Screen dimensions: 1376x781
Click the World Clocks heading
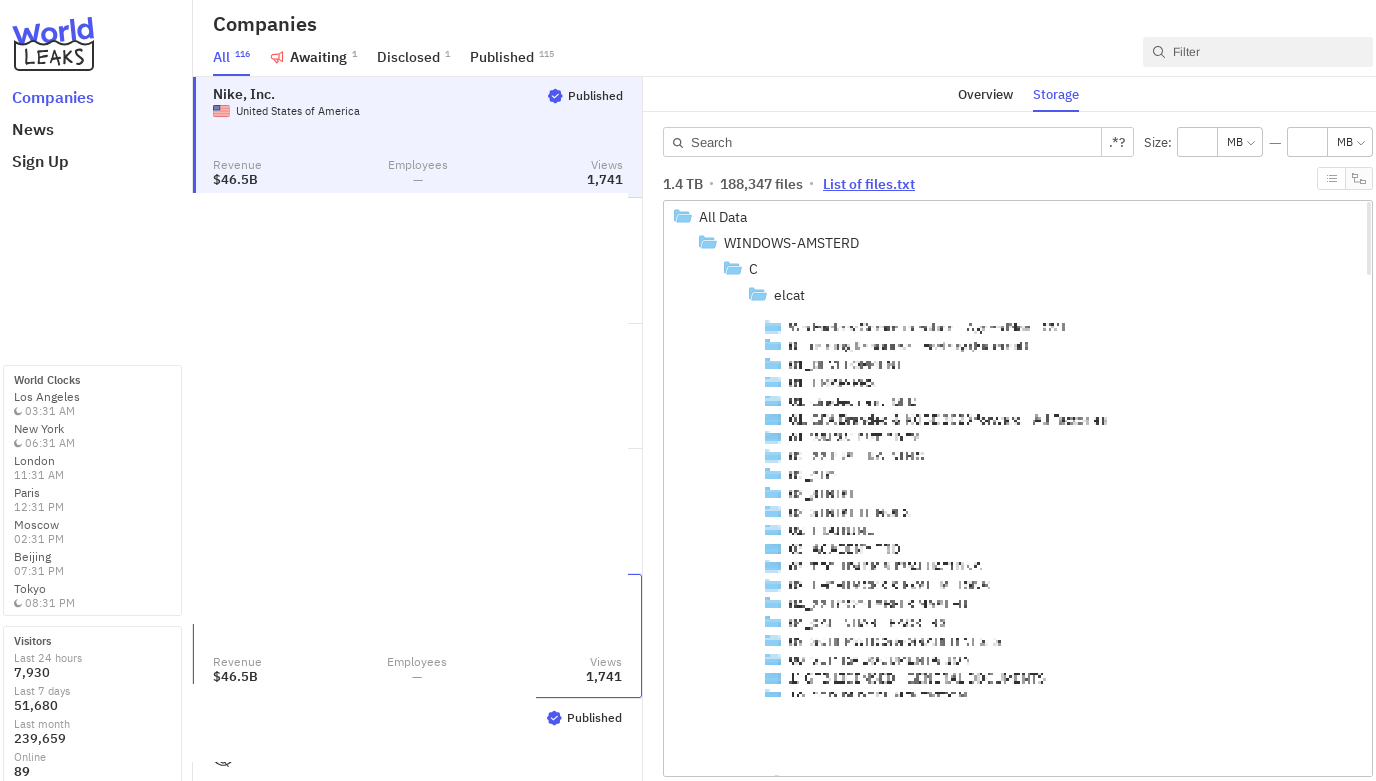pos(47,380)
